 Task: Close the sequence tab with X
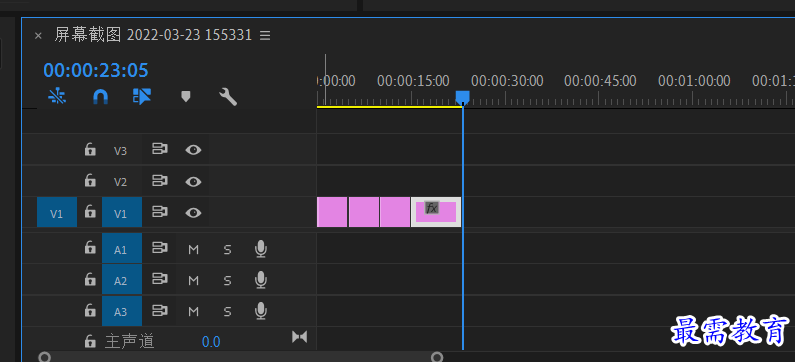coord(38,35)
